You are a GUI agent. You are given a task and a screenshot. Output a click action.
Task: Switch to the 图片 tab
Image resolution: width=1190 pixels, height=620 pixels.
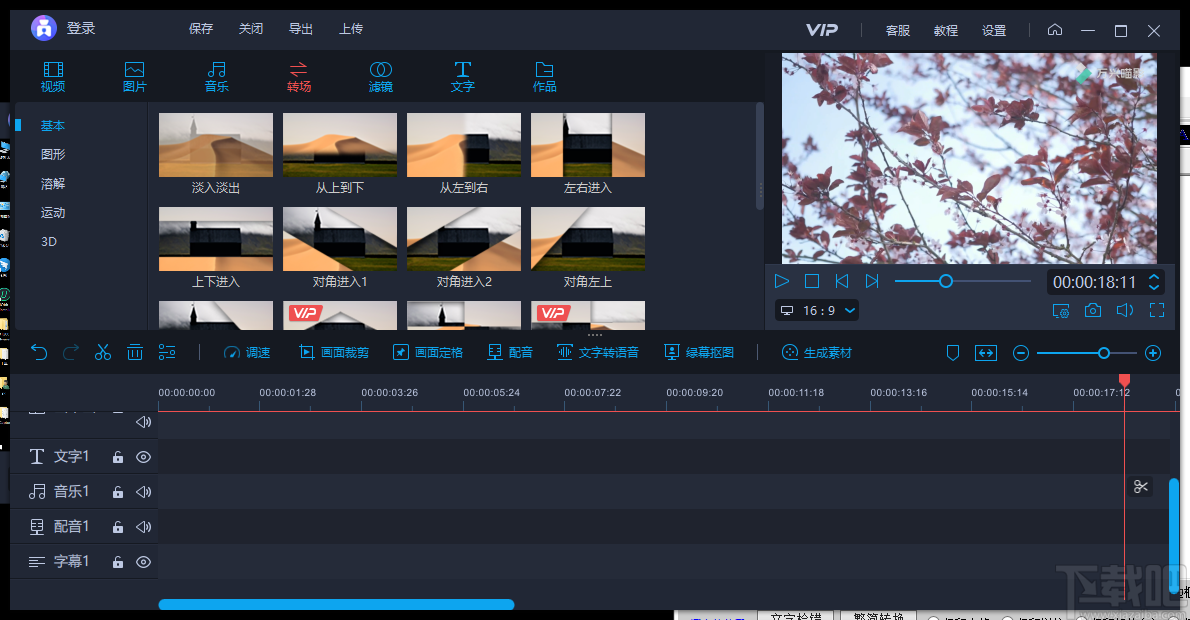pos(134,77)
